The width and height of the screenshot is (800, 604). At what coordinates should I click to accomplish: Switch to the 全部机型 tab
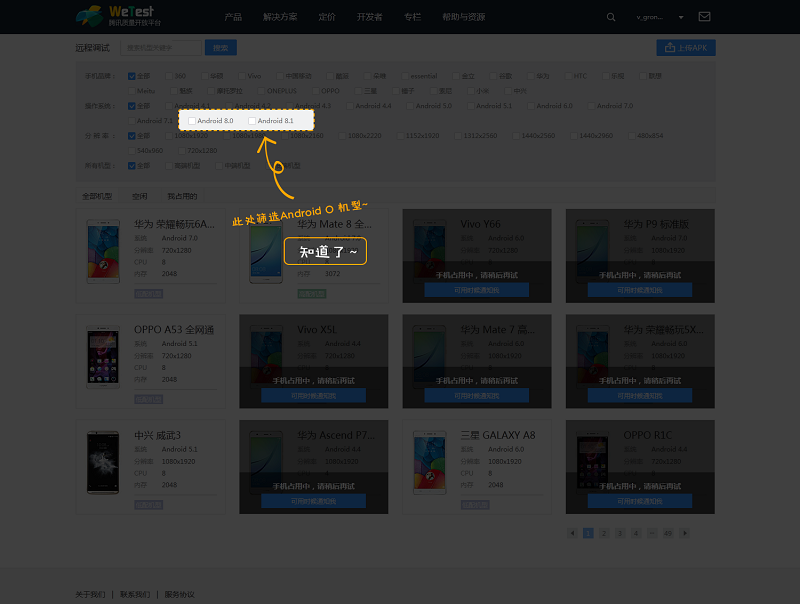point(97,196)
